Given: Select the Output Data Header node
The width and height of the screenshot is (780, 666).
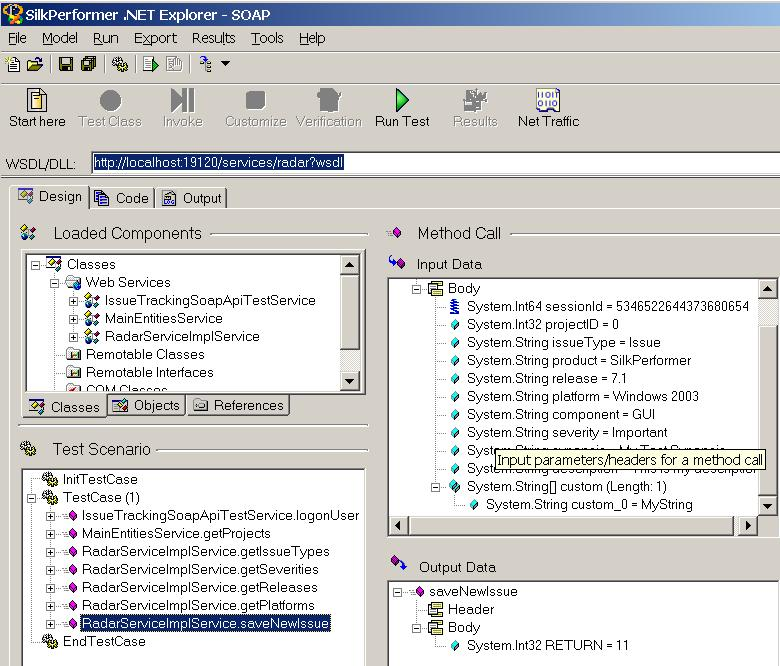Looking at the screenshot, I should point(471,609).
